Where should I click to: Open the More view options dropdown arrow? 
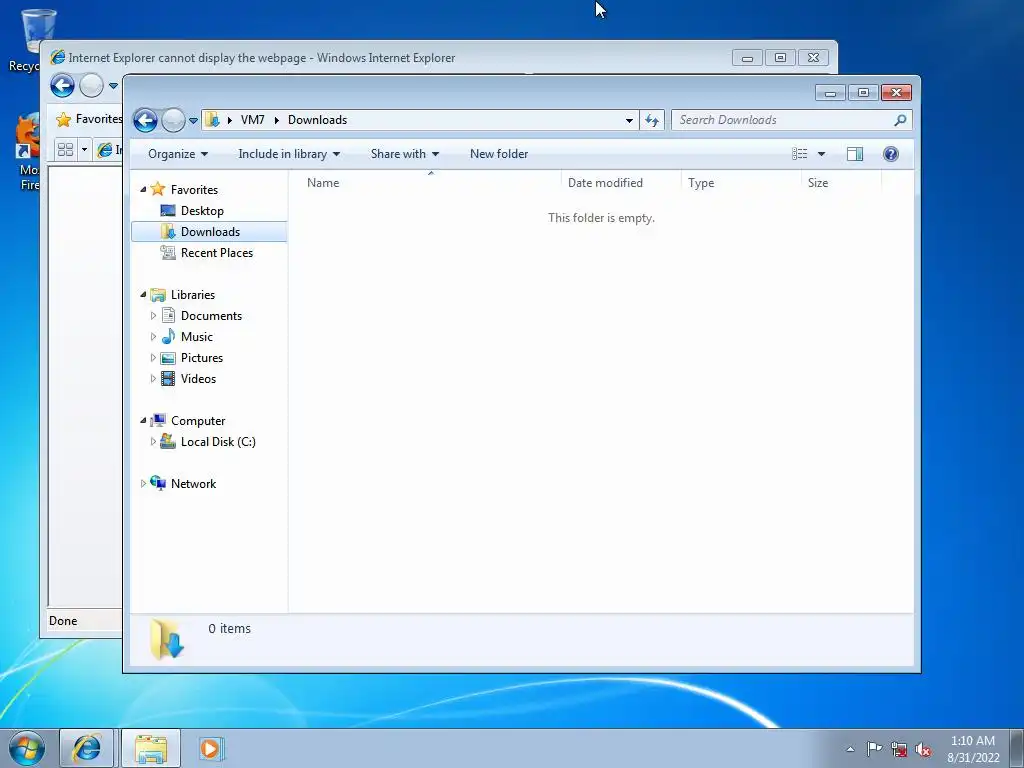[822, 154]
